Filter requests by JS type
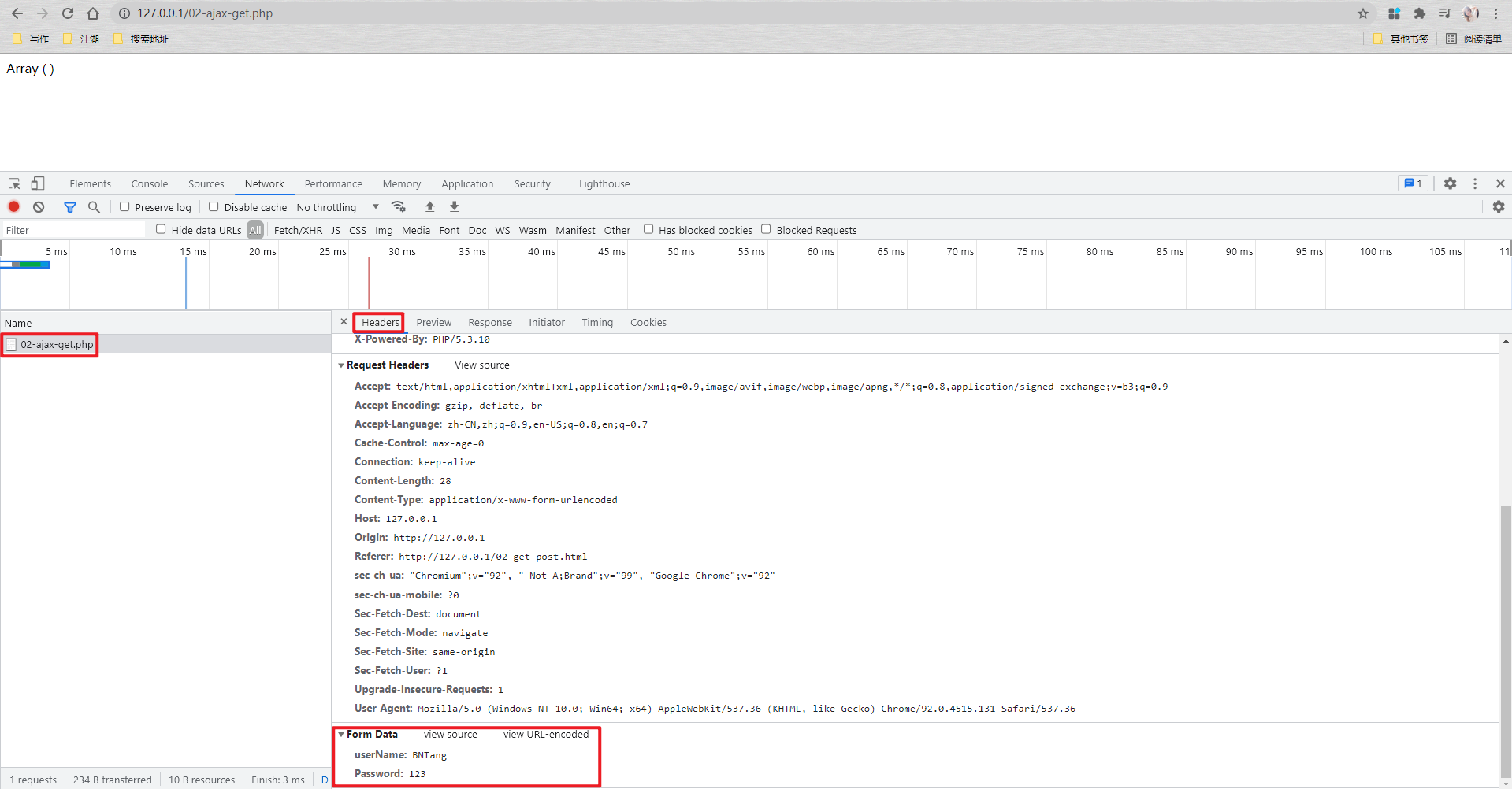 coord(336,230)
